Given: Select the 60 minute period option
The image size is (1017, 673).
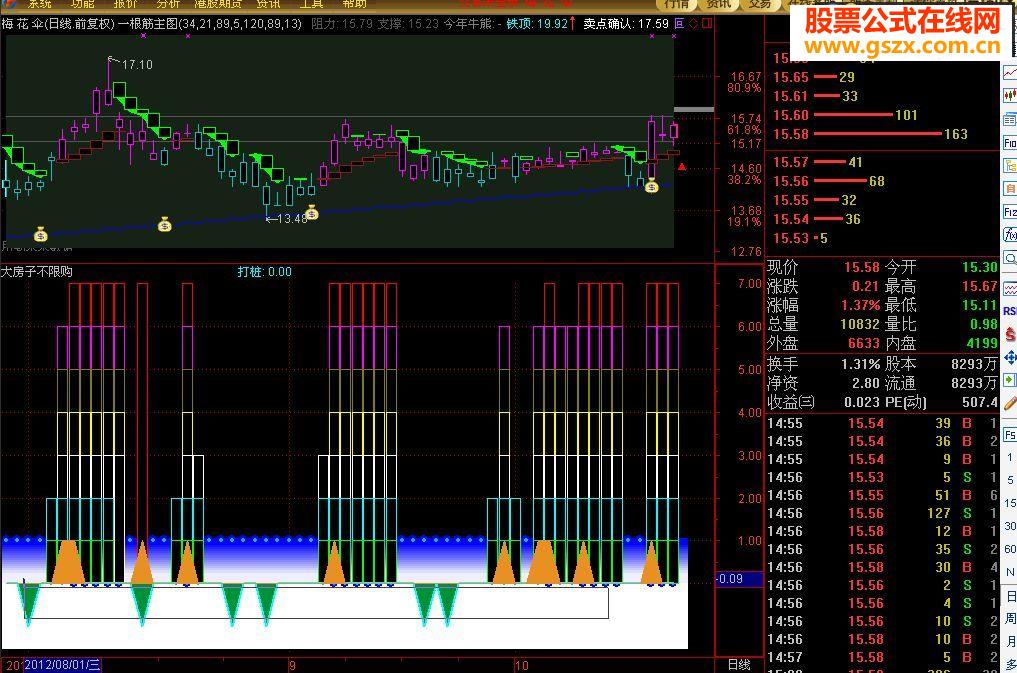Looking at the screenshot, I should (x=1011, y=549).
